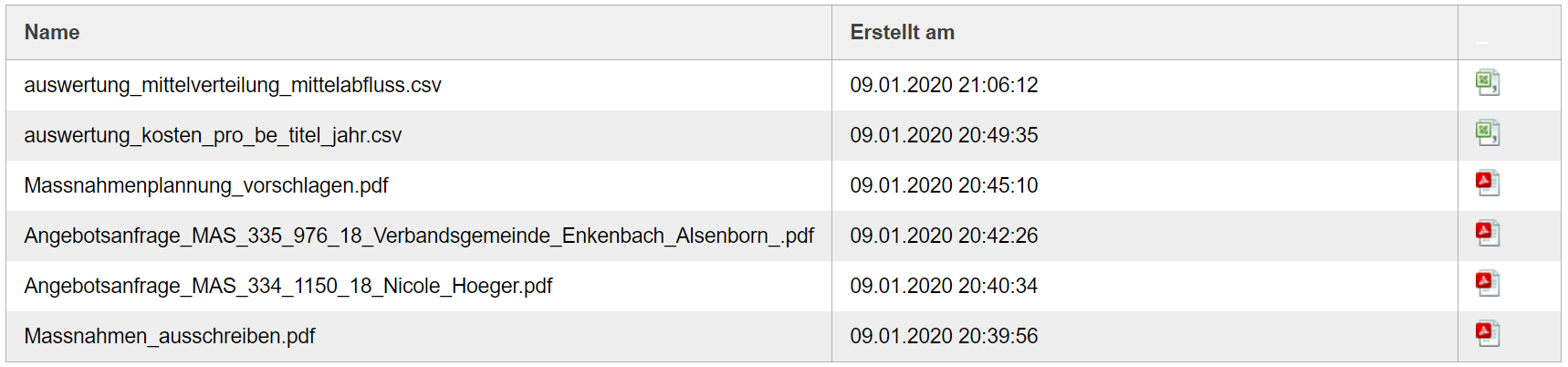Sort table by Name column header

click(52, 33)
